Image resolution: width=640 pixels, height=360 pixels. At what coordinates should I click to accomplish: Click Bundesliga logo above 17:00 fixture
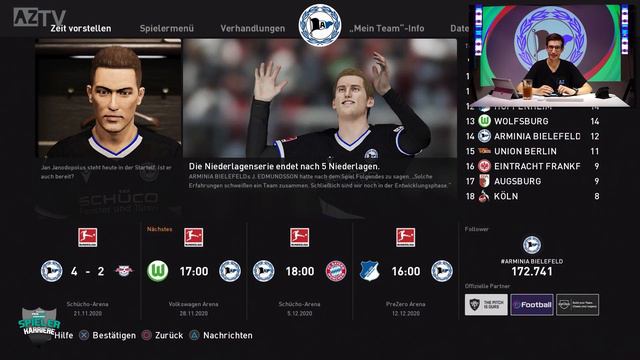(x=193, y=237)
